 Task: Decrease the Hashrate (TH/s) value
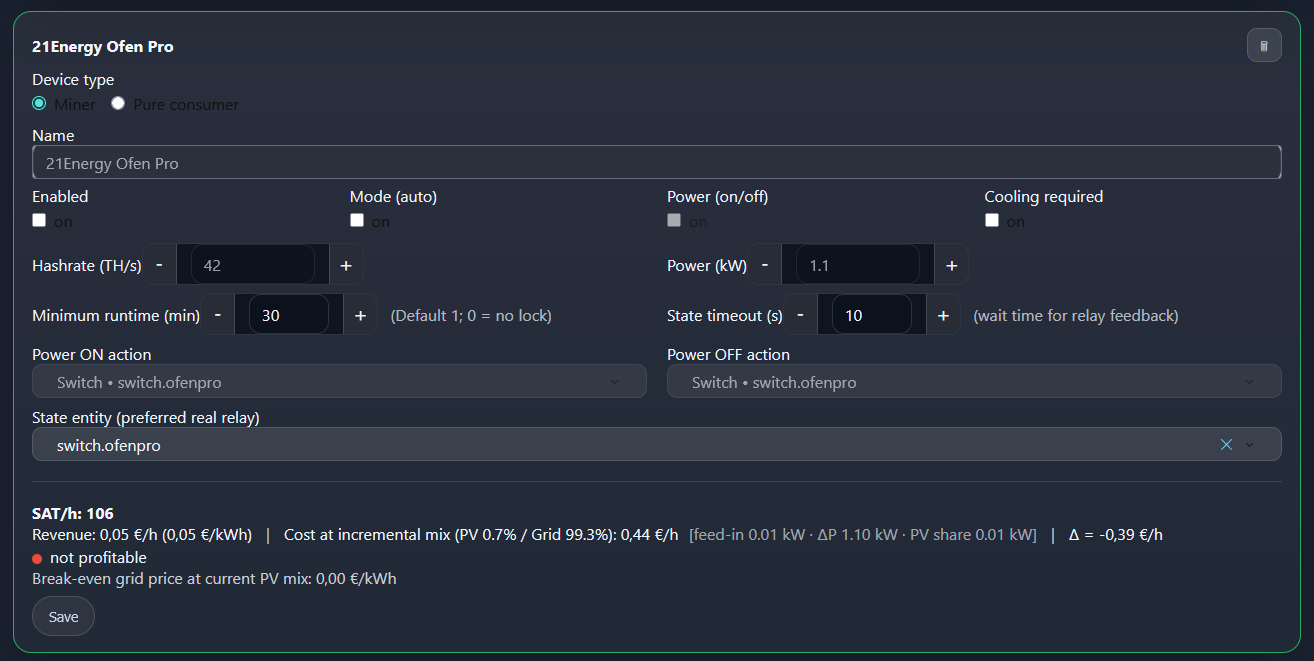(159, 265)
